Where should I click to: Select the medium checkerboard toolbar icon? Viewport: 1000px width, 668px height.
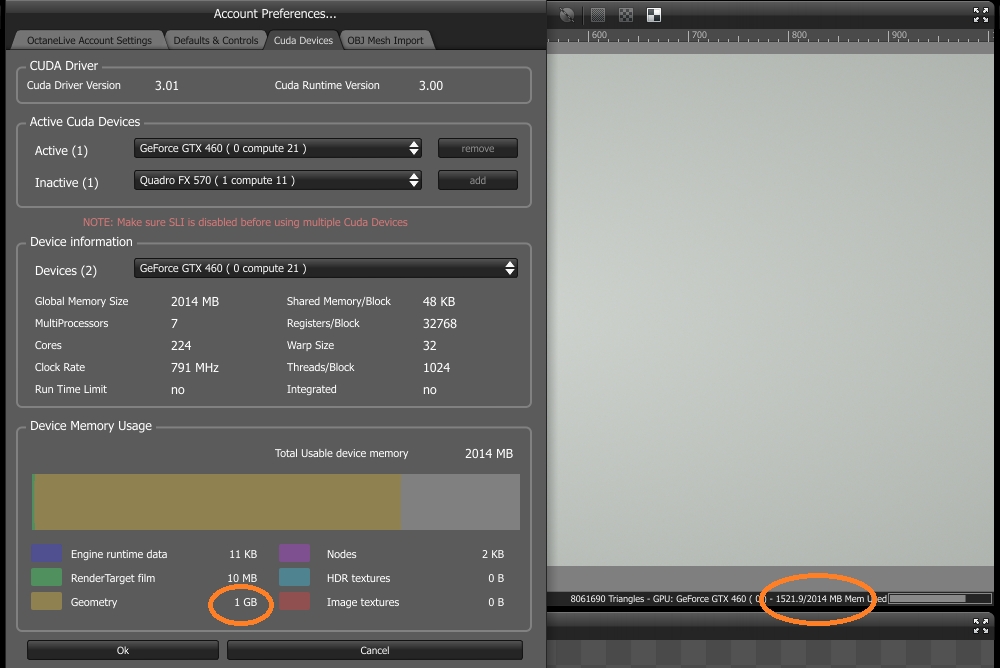tap(626, 15)
